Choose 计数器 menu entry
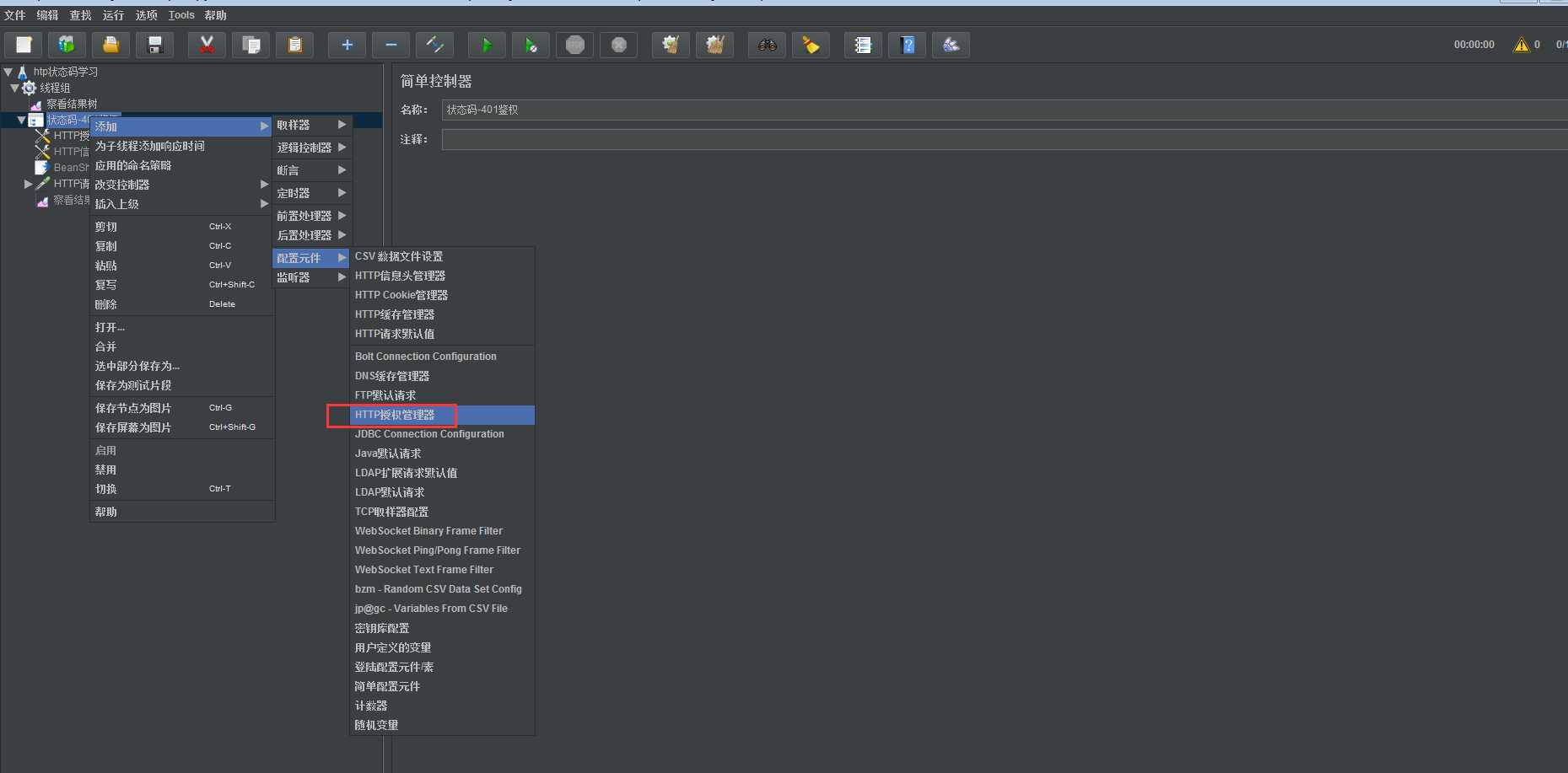This screenshot has height=773, width=1568. [x=443, y=706]
